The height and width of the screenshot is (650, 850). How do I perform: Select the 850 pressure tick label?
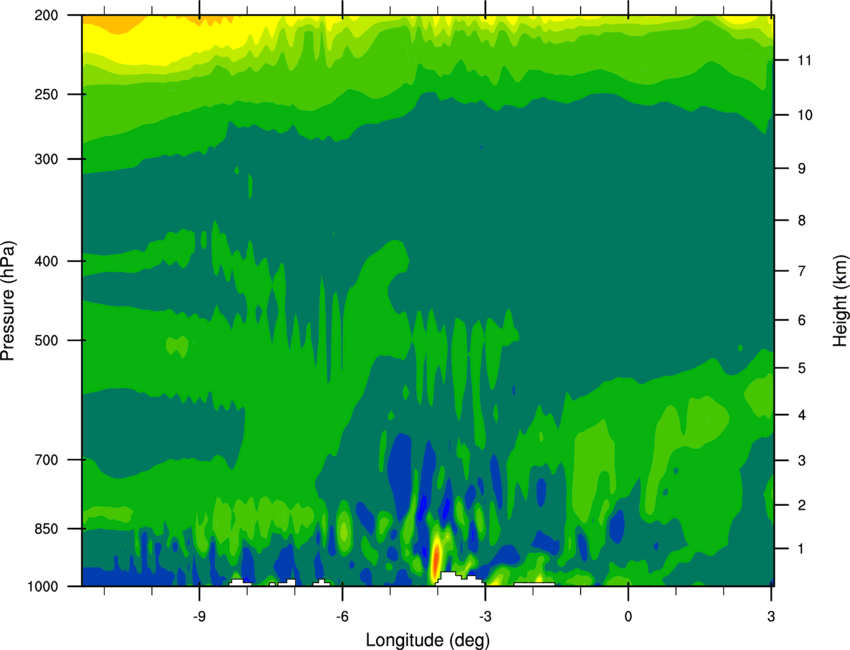pyautogui.click(x=46, y=529)
